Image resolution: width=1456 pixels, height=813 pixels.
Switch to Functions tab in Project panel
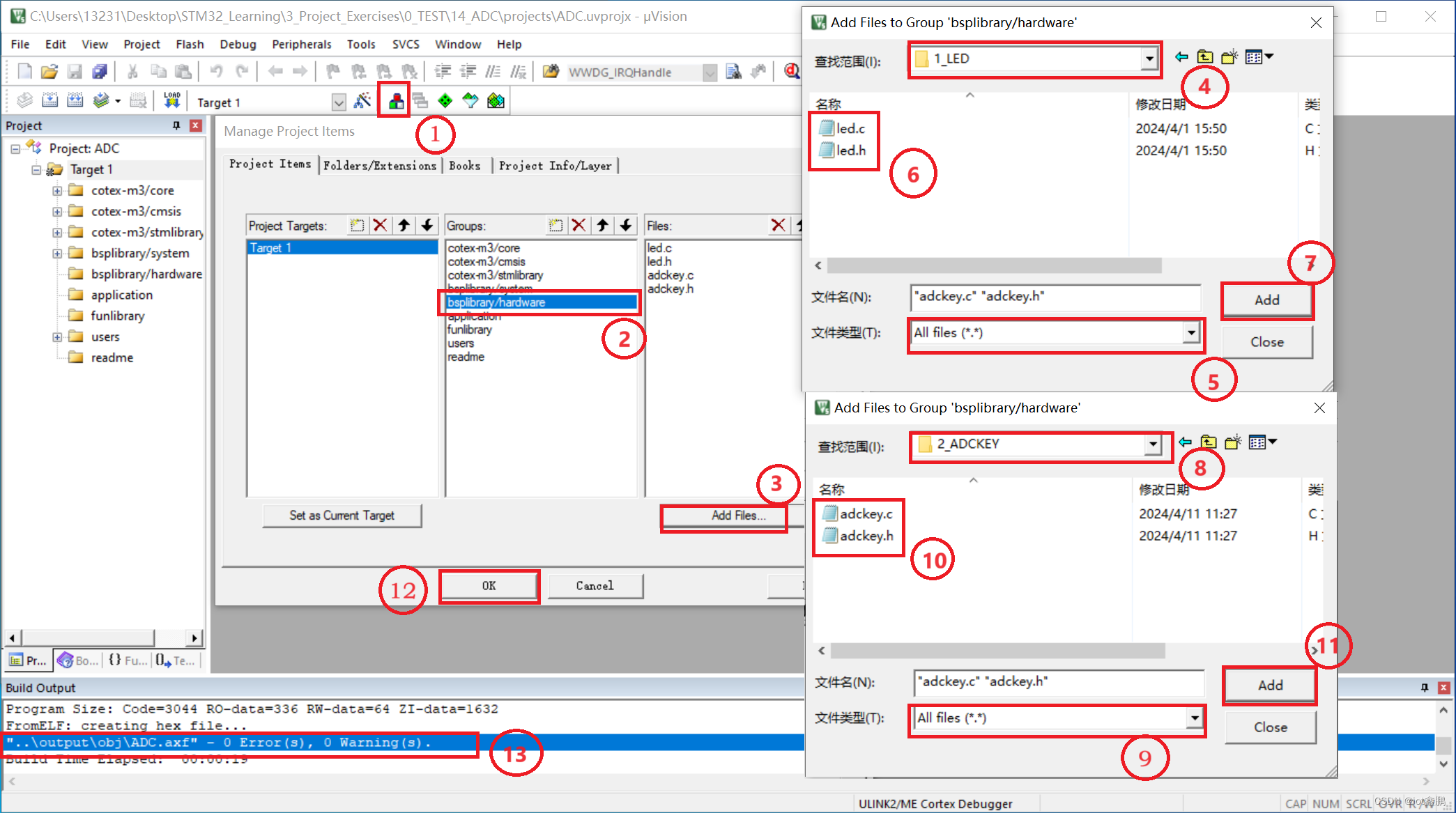pos(128,660)
